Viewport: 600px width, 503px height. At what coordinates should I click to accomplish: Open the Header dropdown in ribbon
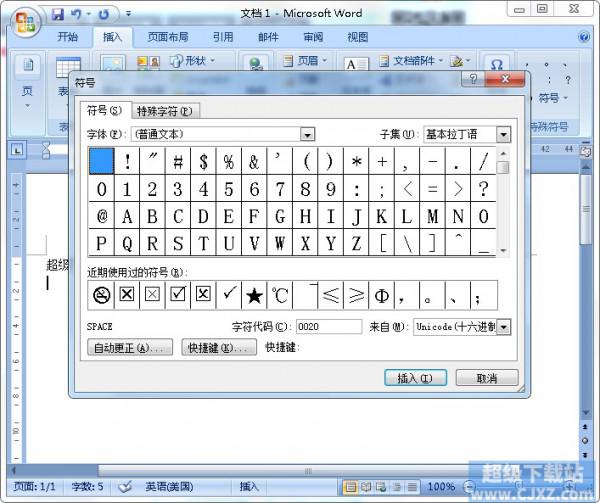(x=305, y=60)
